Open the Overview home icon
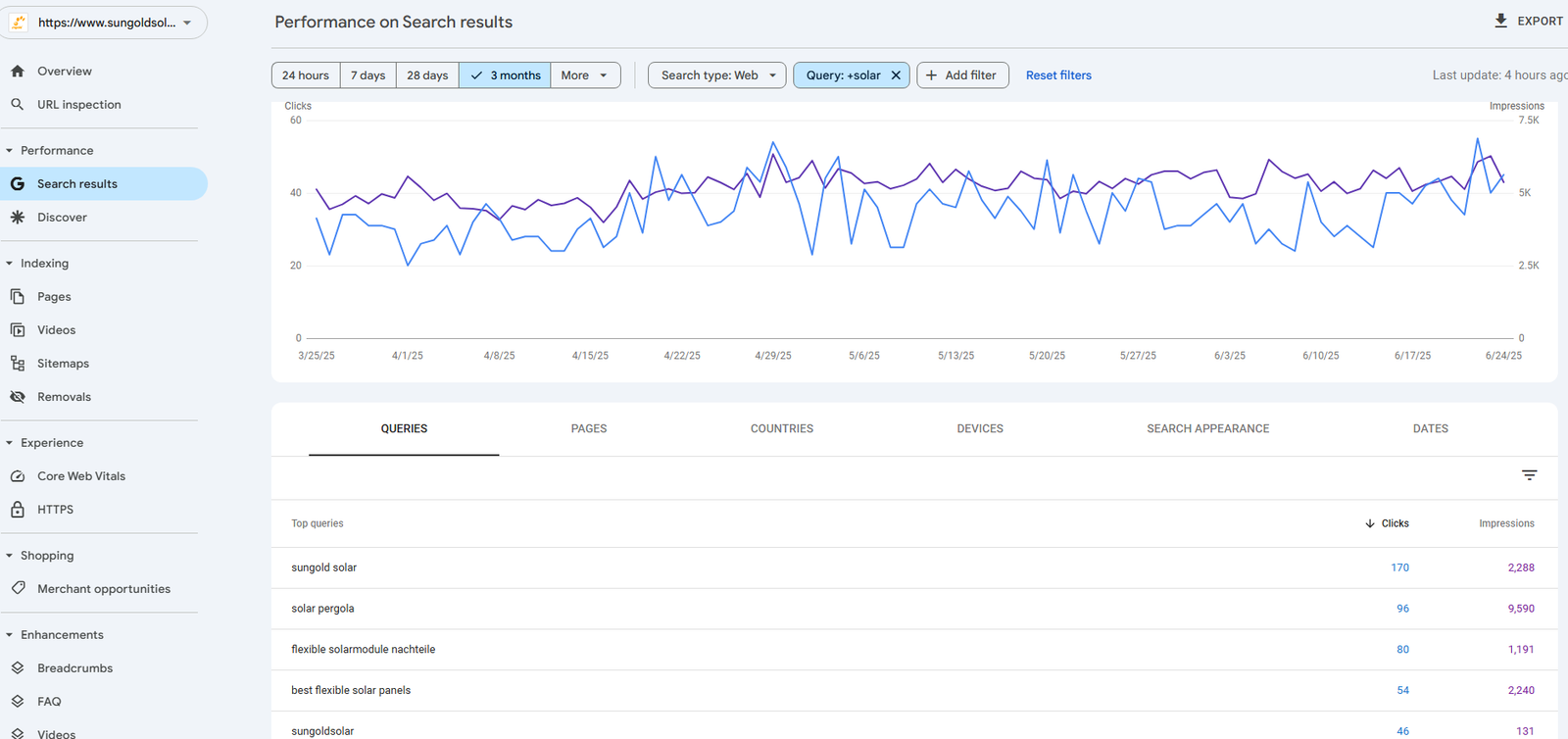Screen dimensions: 1568x739 pyautogui.click(x=18, y=72)
